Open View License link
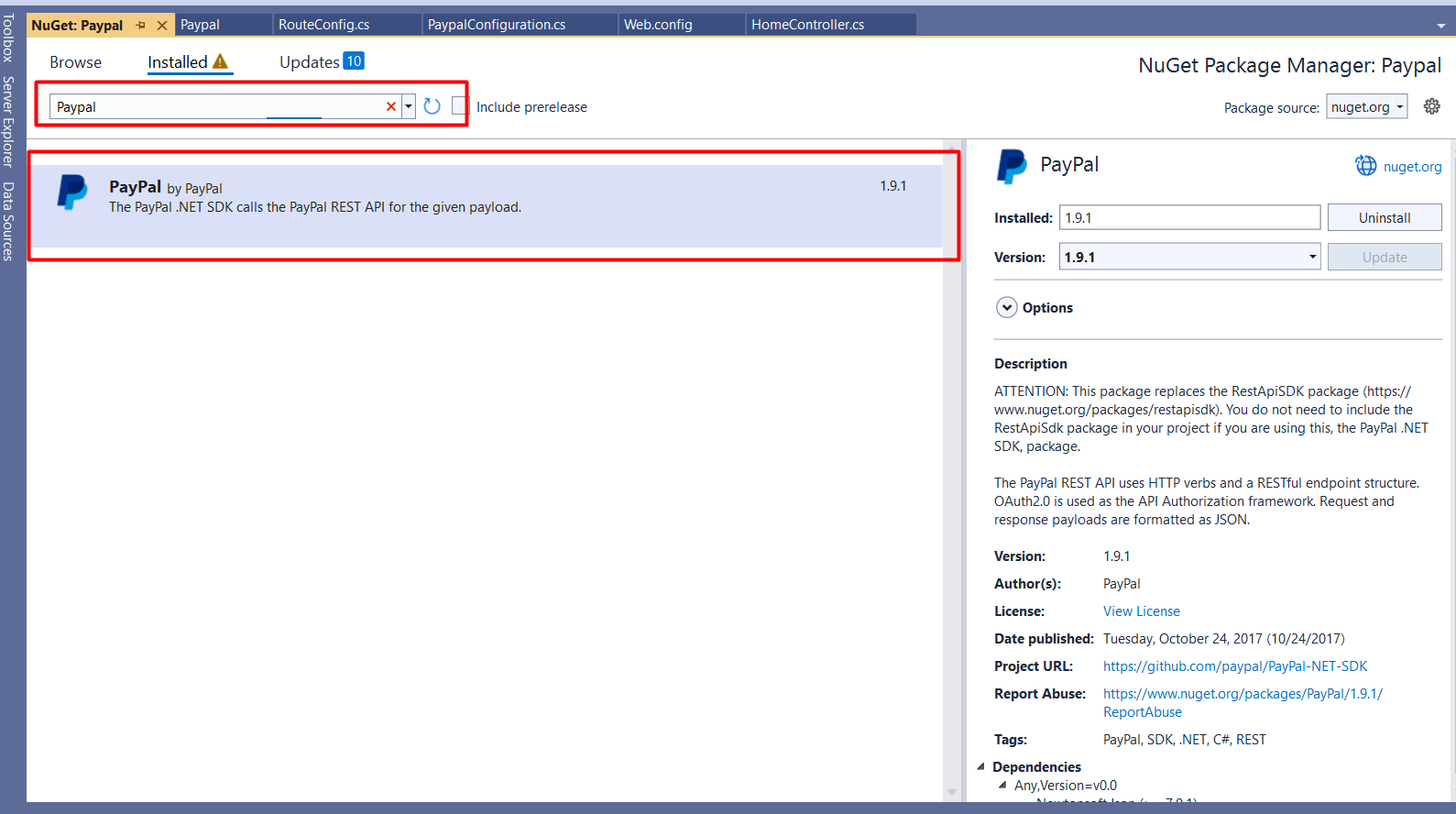The image size is (1456, 814). coord(1142,611)
